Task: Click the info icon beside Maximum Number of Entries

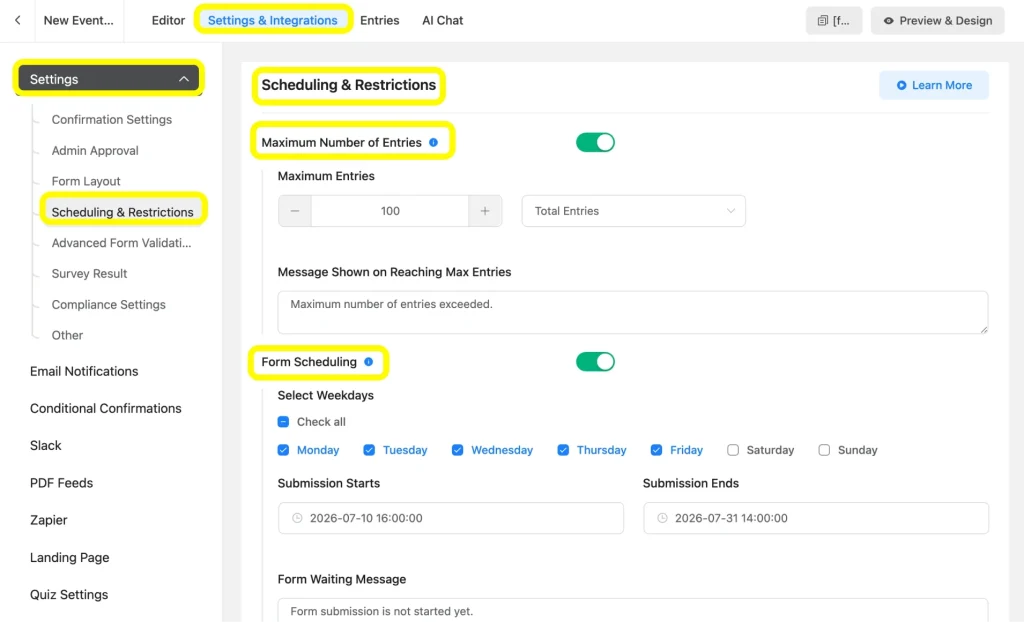Action: 433,142
